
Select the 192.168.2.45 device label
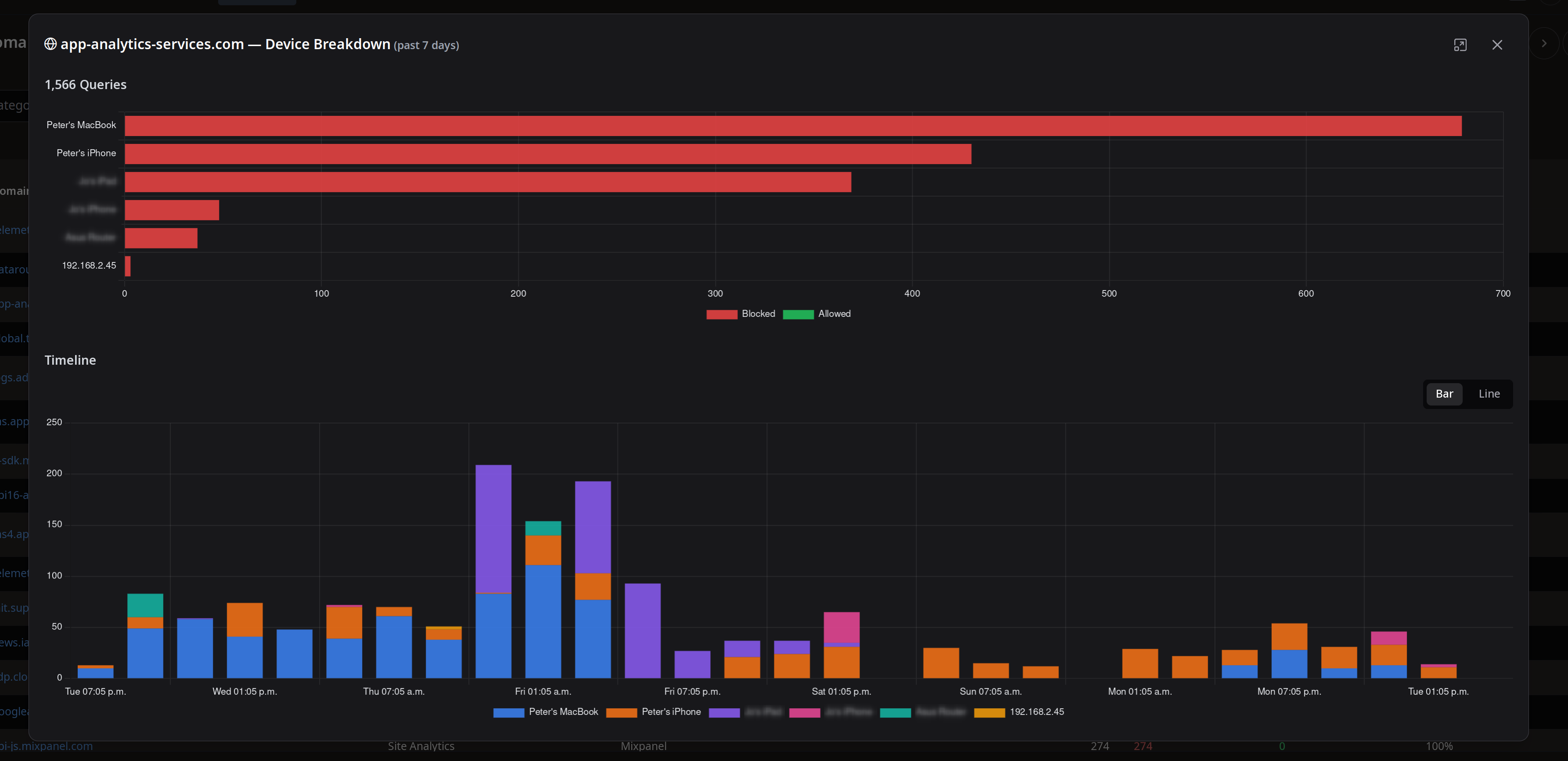(x=89, y=266)
